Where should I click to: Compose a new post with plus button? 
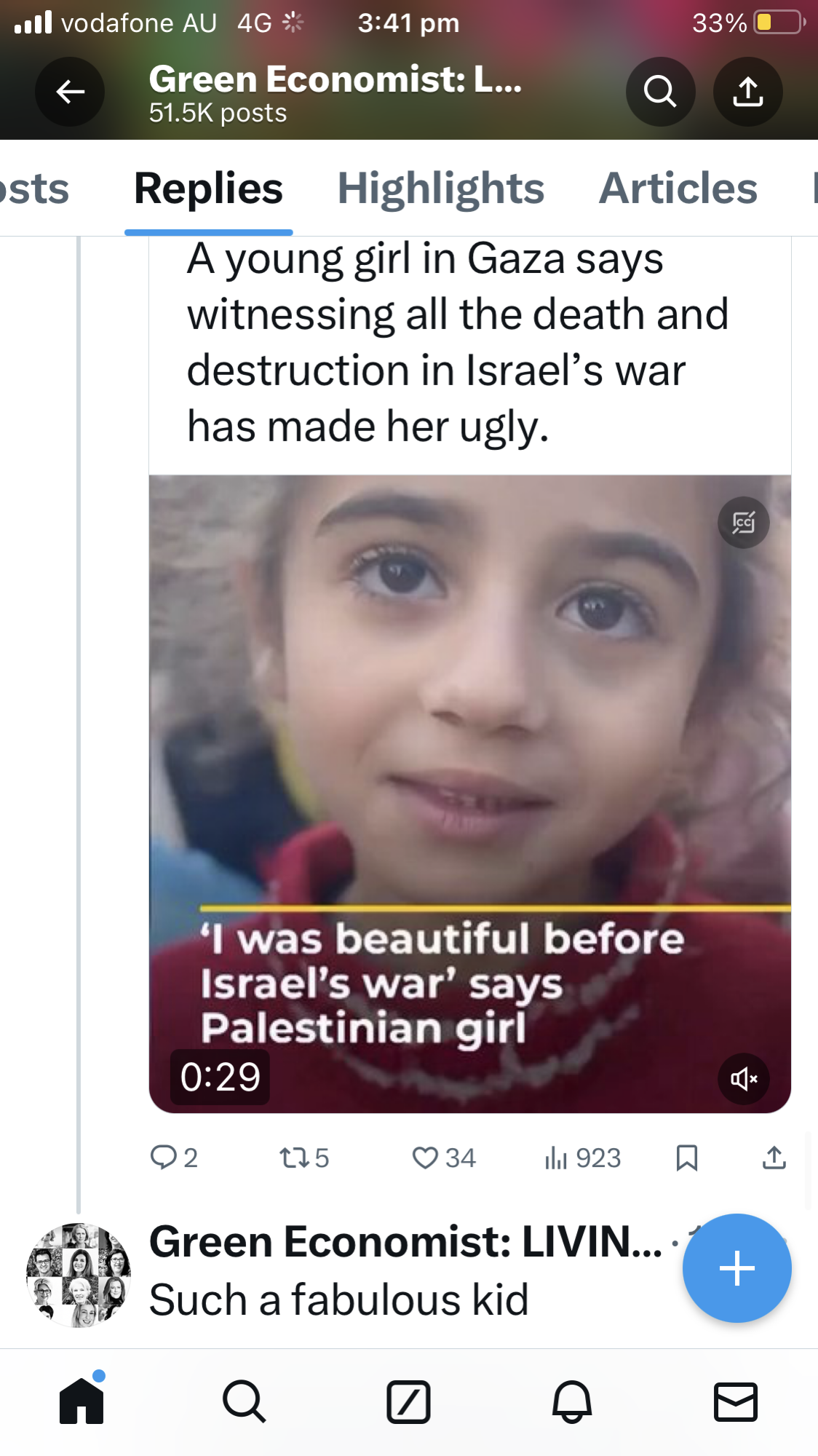coord(736,1267)
